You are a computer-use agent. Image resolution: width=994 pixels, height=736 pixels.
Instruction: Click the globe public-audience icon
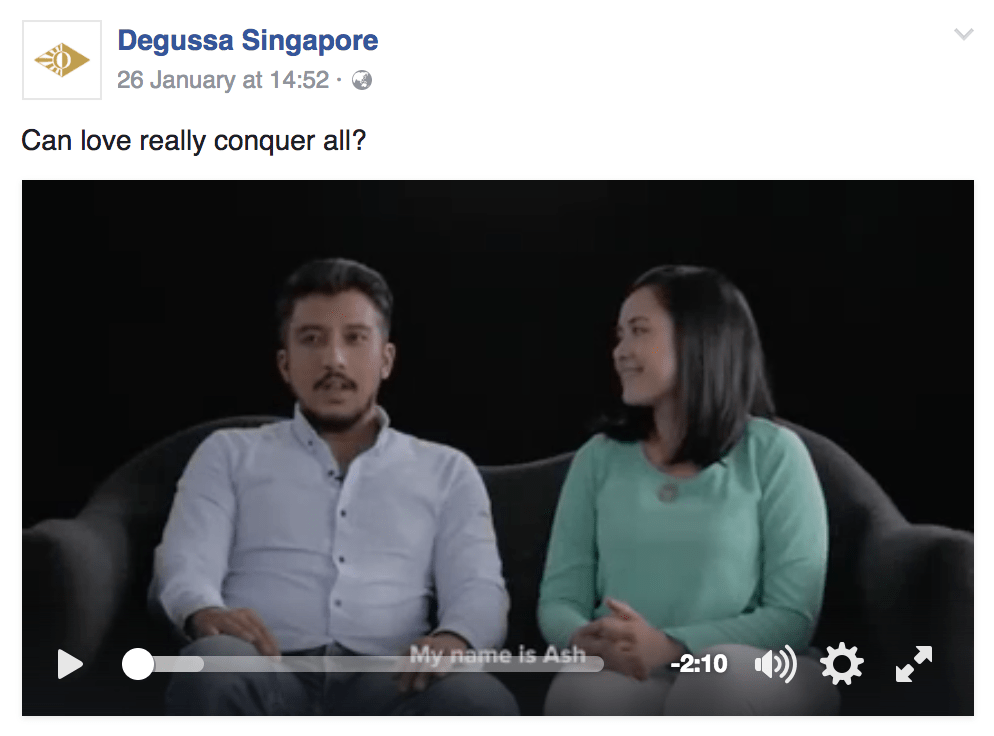(361, 81)
